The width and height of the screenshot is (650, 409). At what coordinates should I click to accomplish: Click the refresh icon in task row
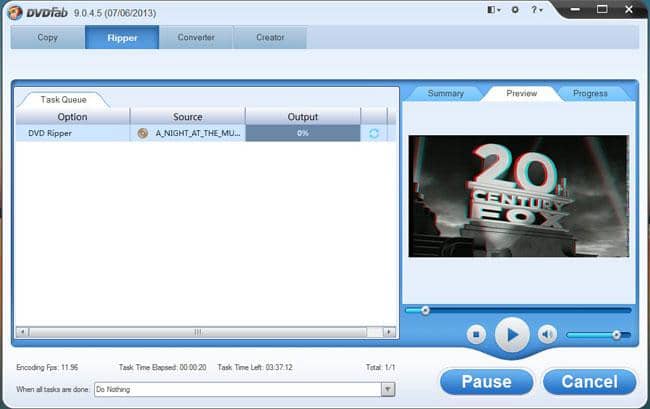[374, 133]
